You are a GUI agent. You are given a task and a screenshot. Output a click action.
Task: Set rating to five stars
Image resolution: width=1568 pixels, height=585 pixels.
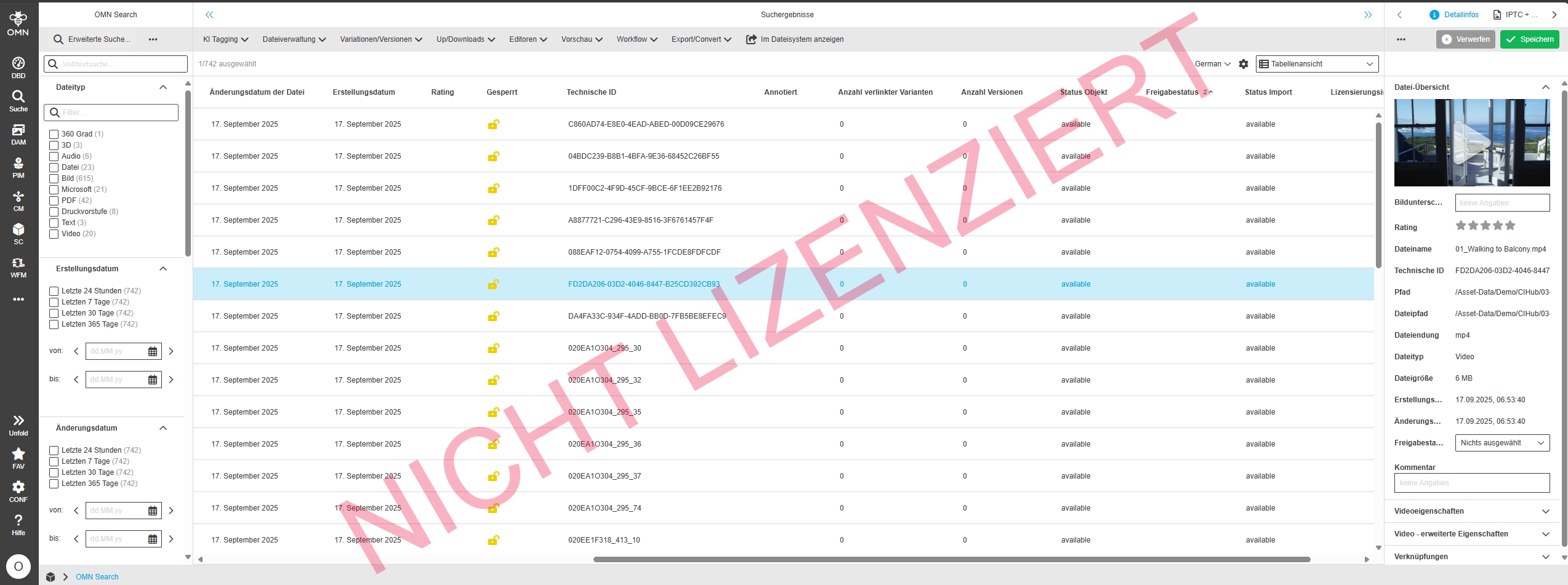[x=1510, y=226]
